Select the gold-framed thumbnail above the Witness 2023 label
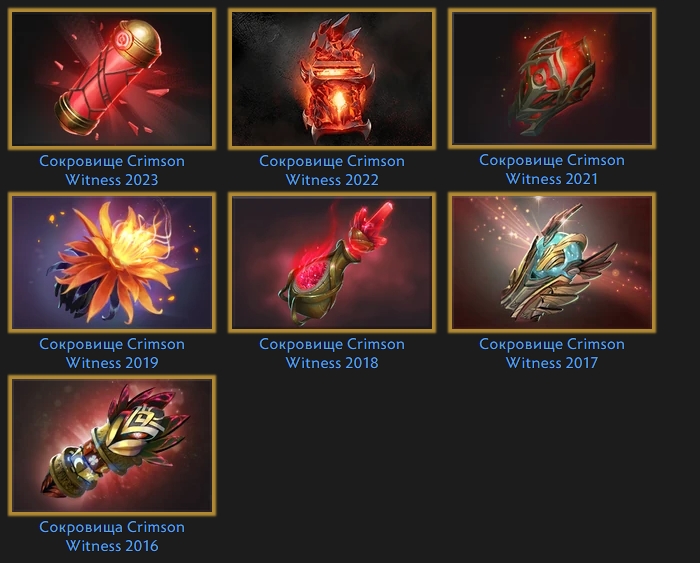 tap(112, 79)
